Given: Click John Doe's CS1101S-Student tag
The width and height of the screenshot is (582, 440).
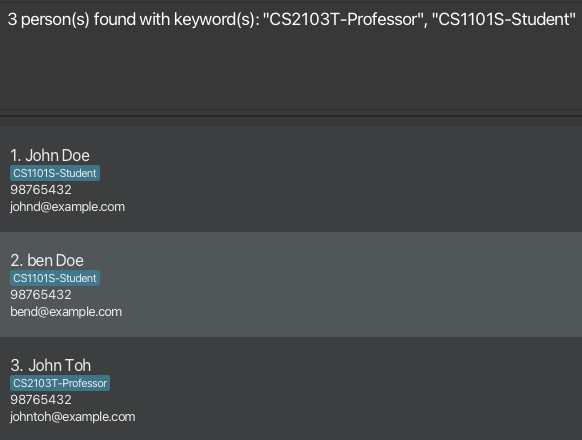Looking at the screenshot, I should (x=55, y=173).
